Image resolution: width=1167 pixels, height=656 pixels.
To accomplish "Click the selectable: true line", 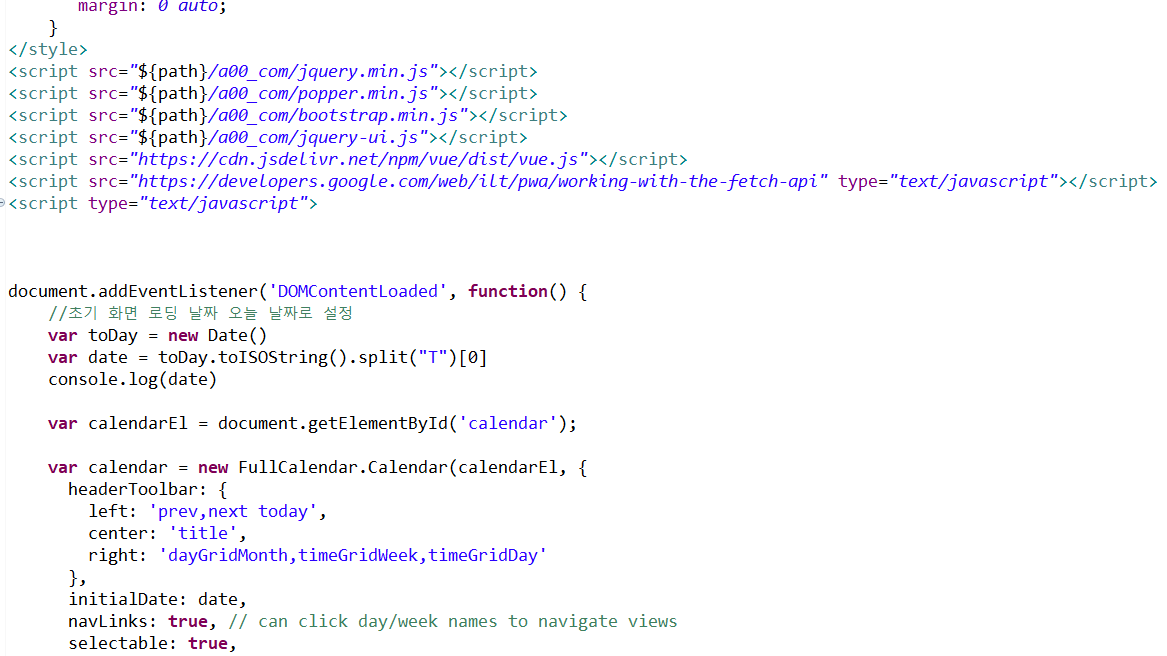I will pyautogui.click(x=152, y=643).
